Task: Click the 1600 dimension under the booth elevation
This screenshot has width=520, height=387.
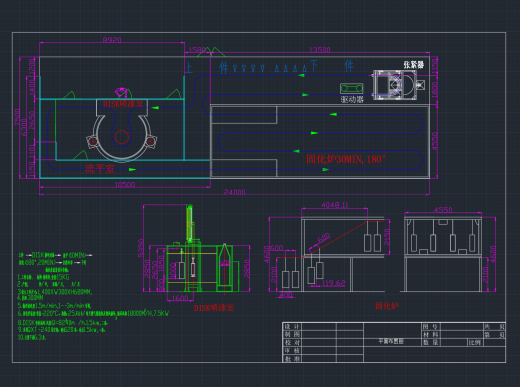Action: coord(180,298)
